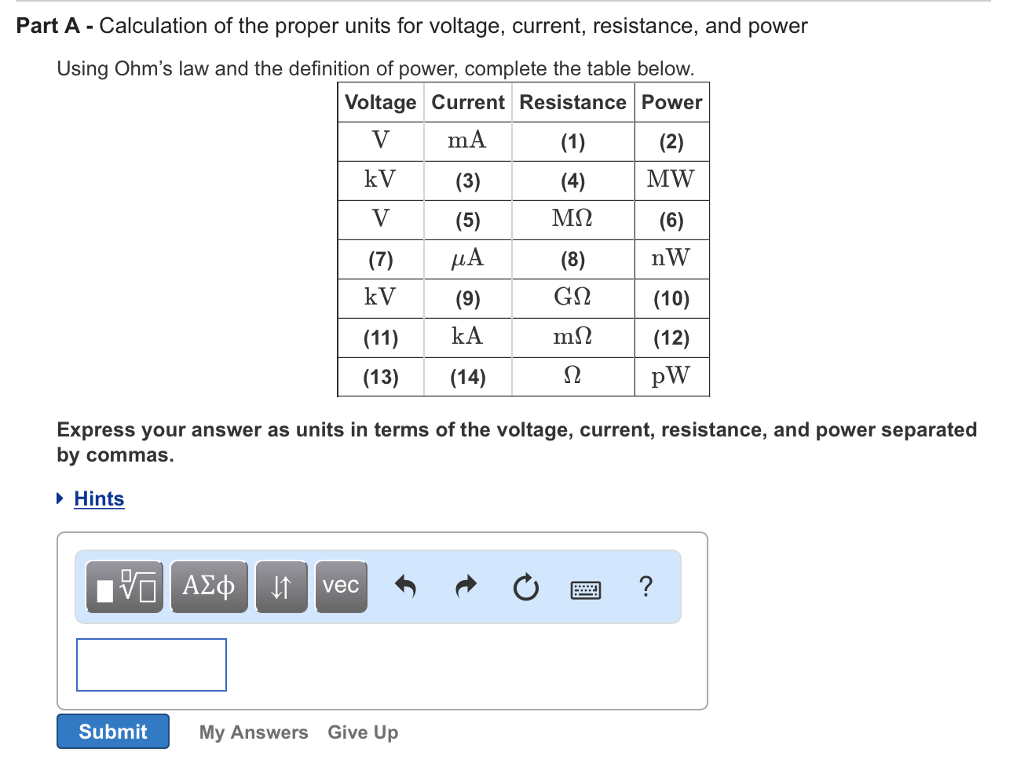This screenshot has width=1024, height=774.
Task: Open My Answers
Action: [253, 732]
